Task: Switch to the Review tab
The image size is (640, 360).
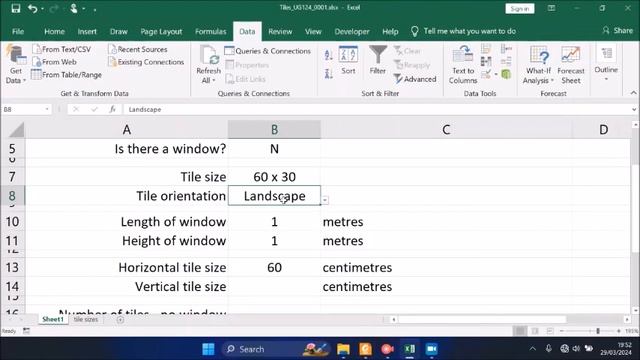Action: (x=280, y=31)
